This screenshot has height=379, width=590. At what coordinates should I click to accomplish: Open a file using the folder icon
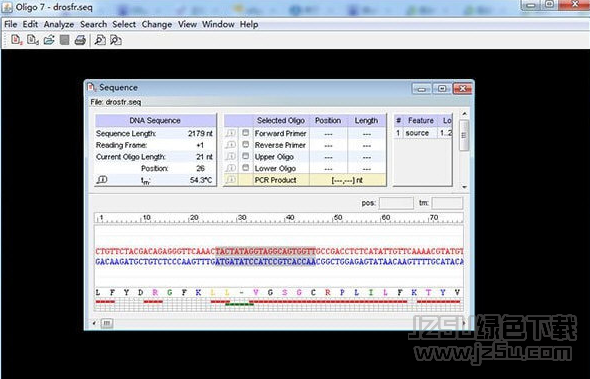[49, 40]
